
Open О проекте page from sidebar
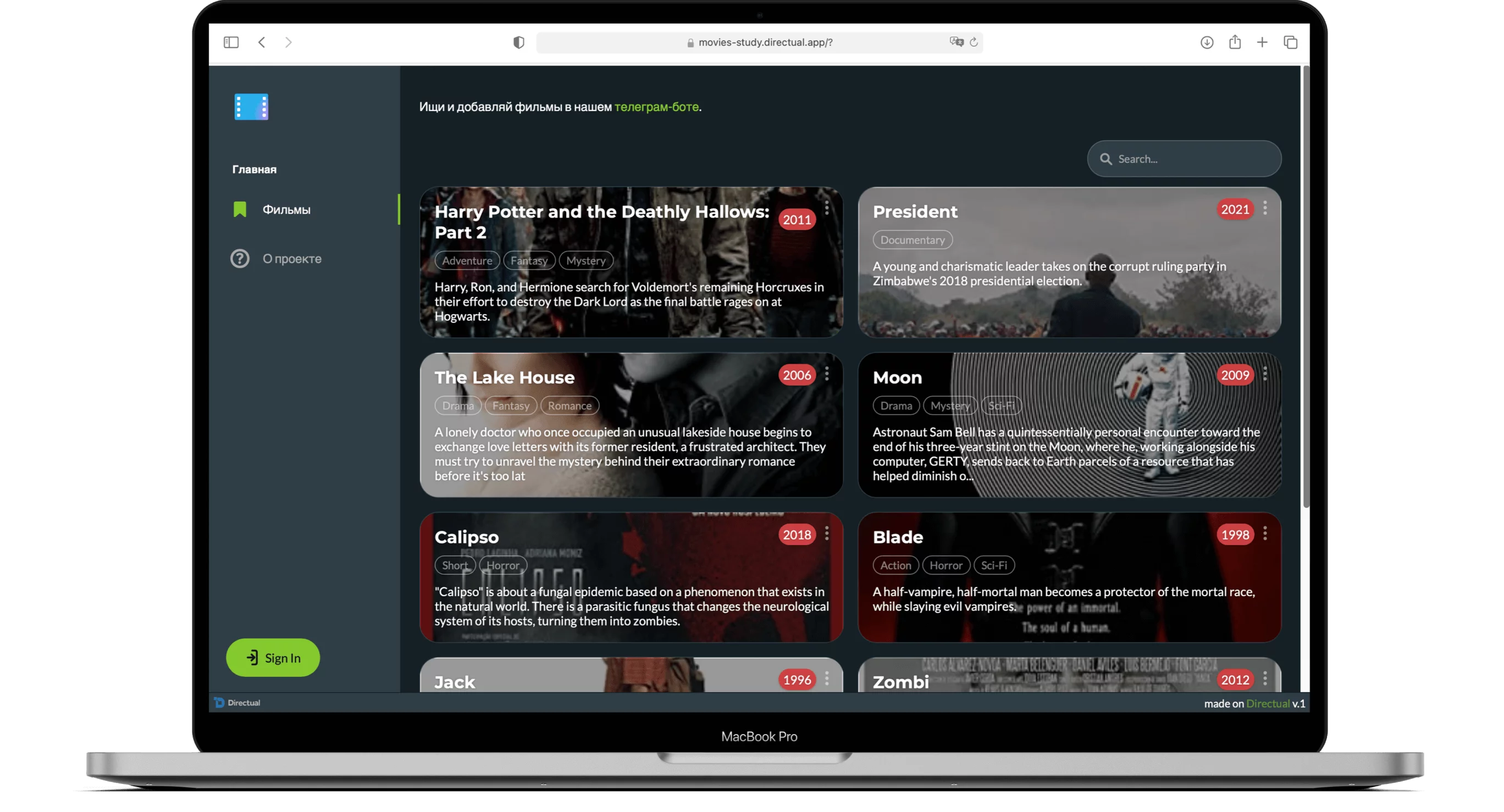pos(291,258)
